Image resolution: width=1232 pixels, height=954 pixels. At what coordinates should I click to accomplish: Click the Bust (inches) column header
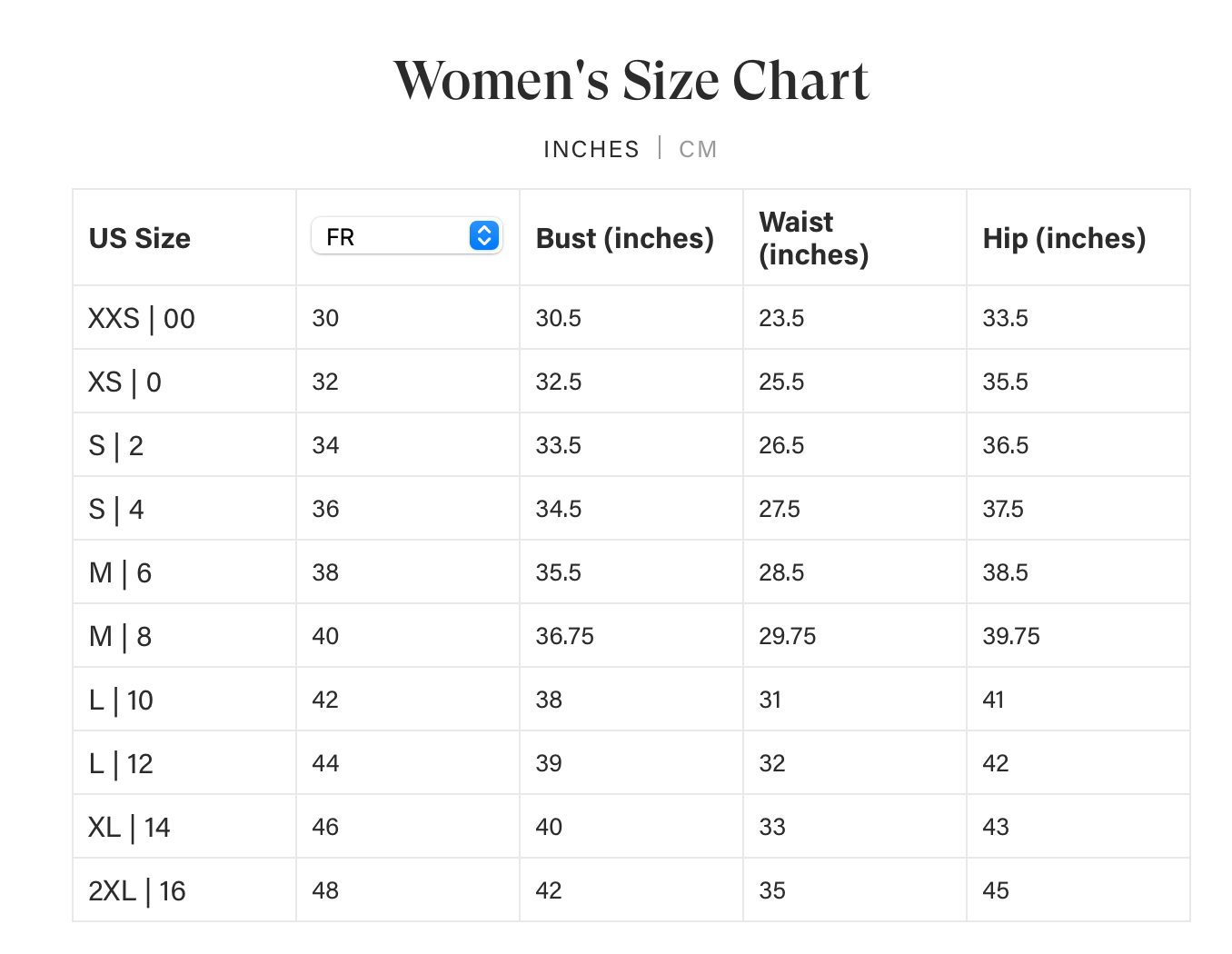[625, 238]
